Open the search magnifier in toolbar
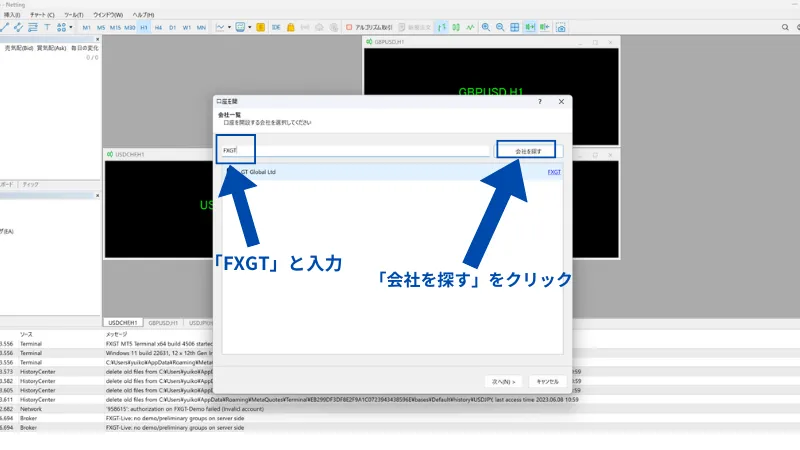Screen dimensions: 800x450 785,28
